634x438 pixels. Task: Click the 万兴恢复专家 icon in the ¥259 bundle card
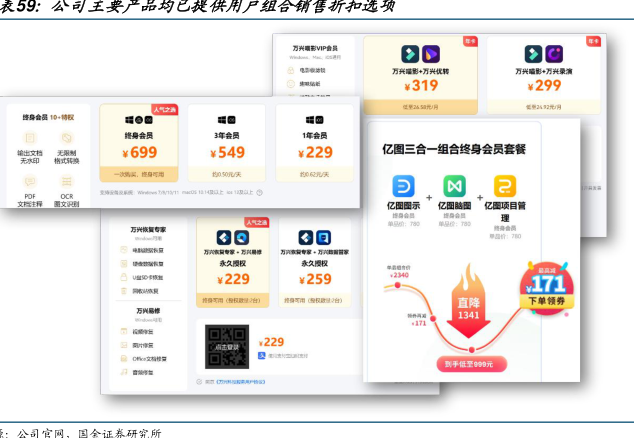(306, 237)
